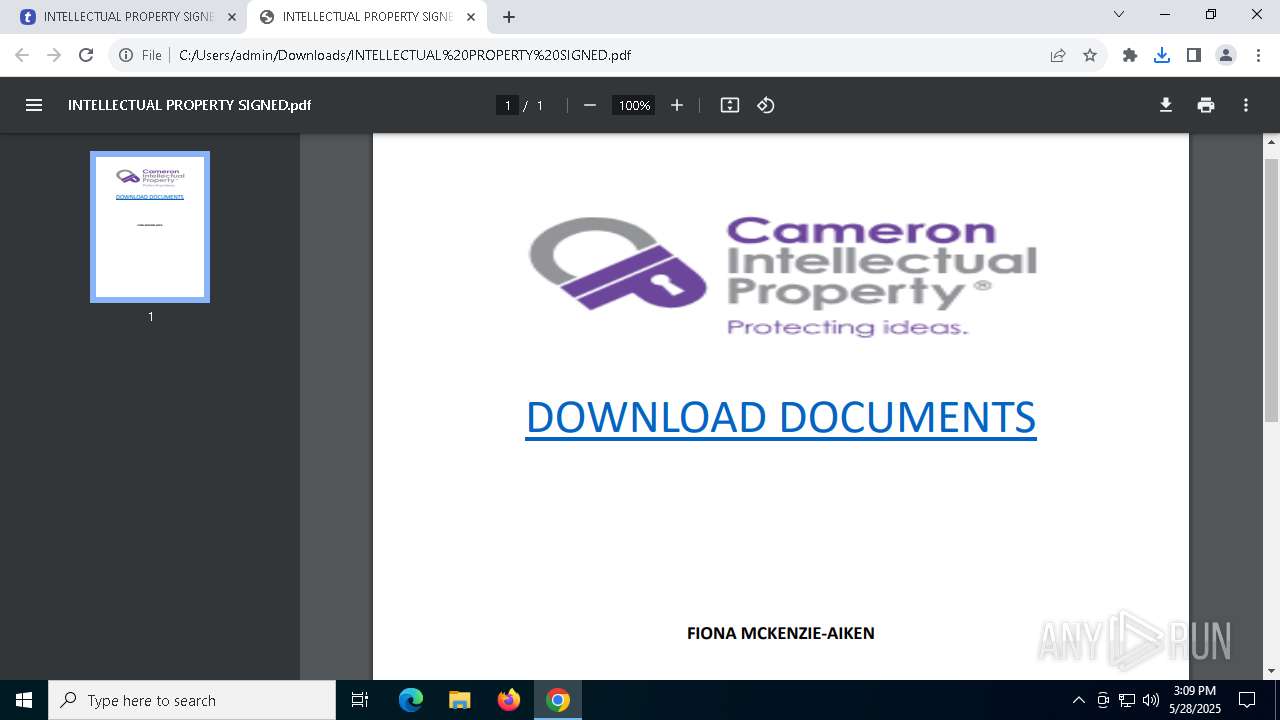Click the FIONA MCKENZIE-AIKEN text

(x=781, y=633)
